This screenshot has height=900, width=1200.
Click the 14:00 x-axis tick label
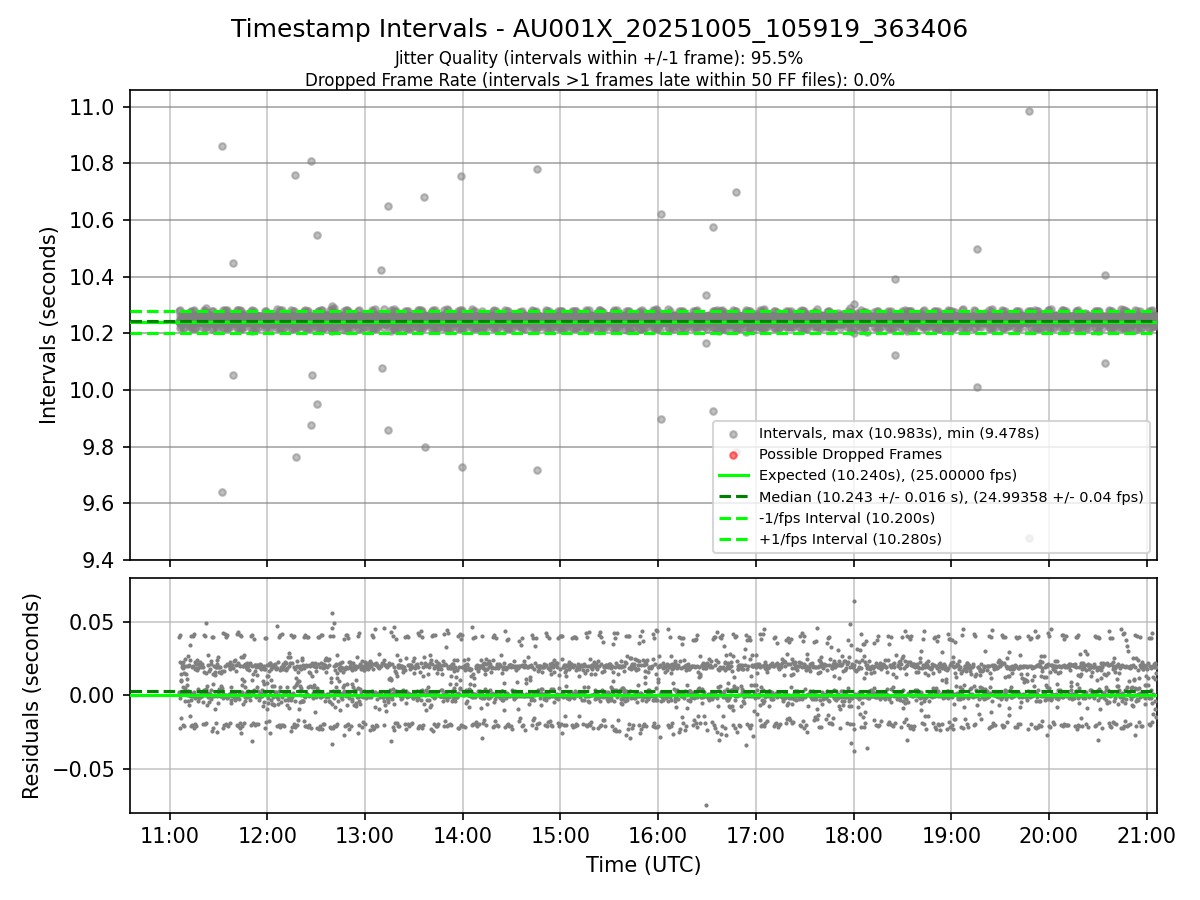(x=462, y=835)
